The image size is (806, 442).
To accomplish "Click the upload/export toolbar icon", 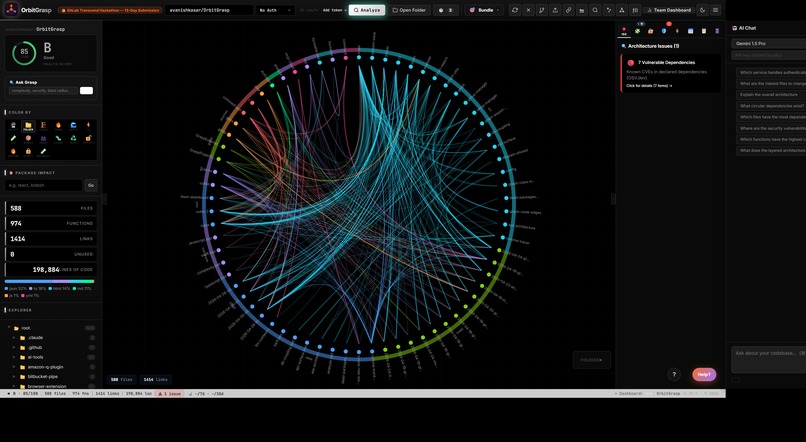I will [555, 10].
